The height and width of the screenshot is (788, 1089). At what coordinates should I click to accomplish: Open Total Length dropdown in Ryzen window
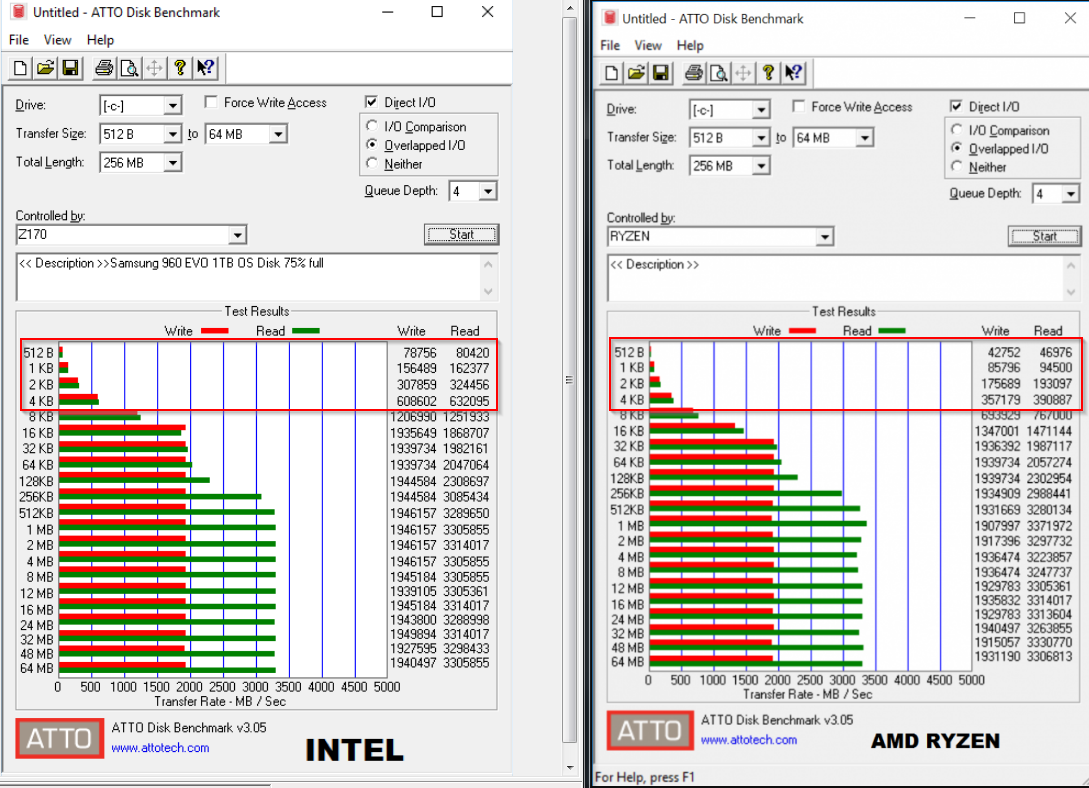761,166
